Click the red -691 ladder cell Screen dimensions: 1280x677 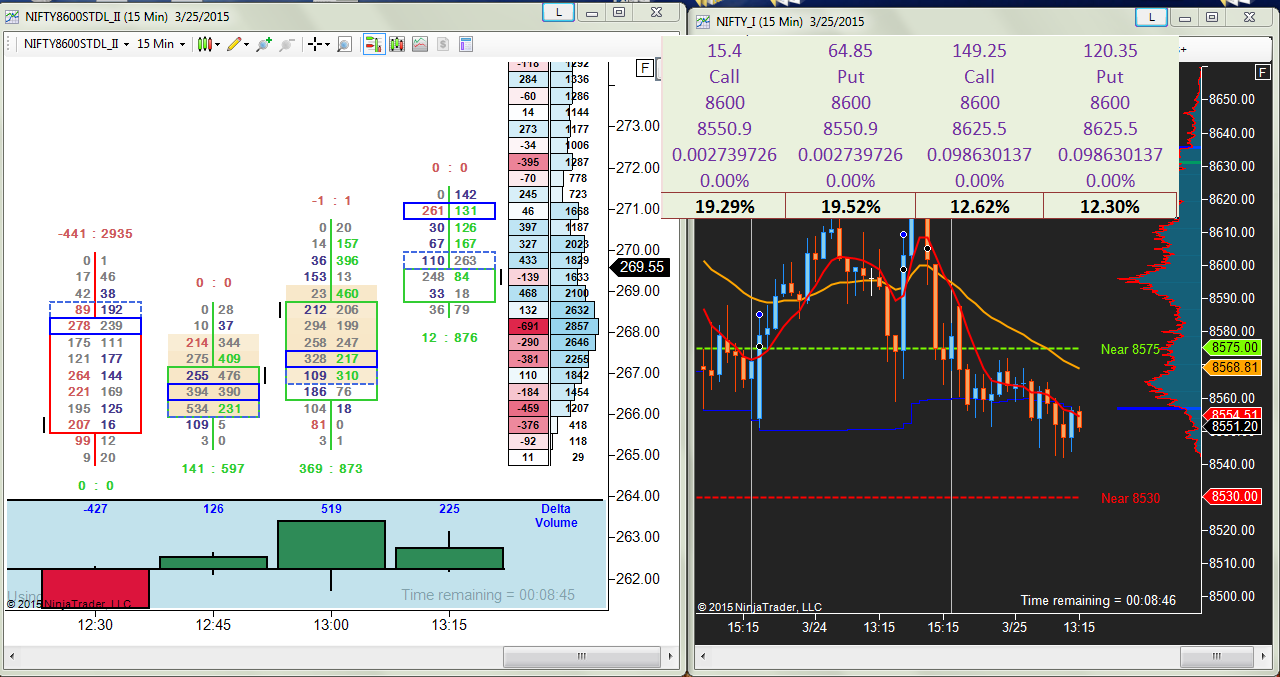[x=529, y=326]
